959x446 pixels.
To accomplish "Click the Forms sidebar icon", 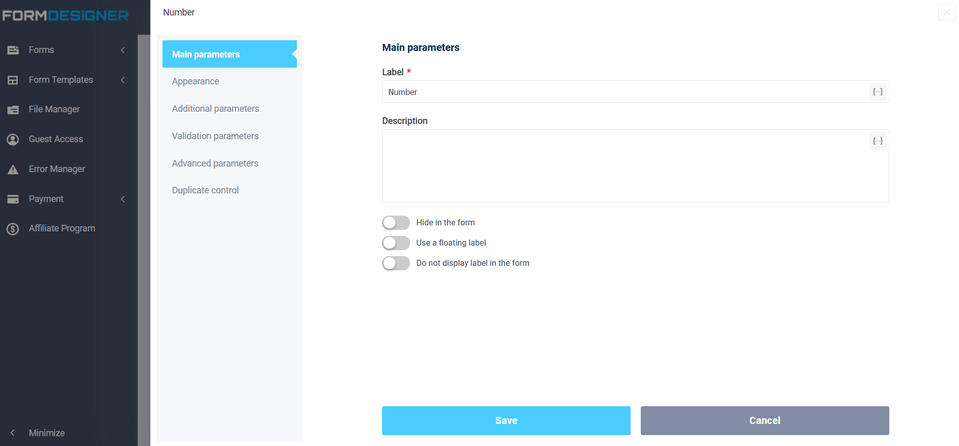I will (13, 50).
